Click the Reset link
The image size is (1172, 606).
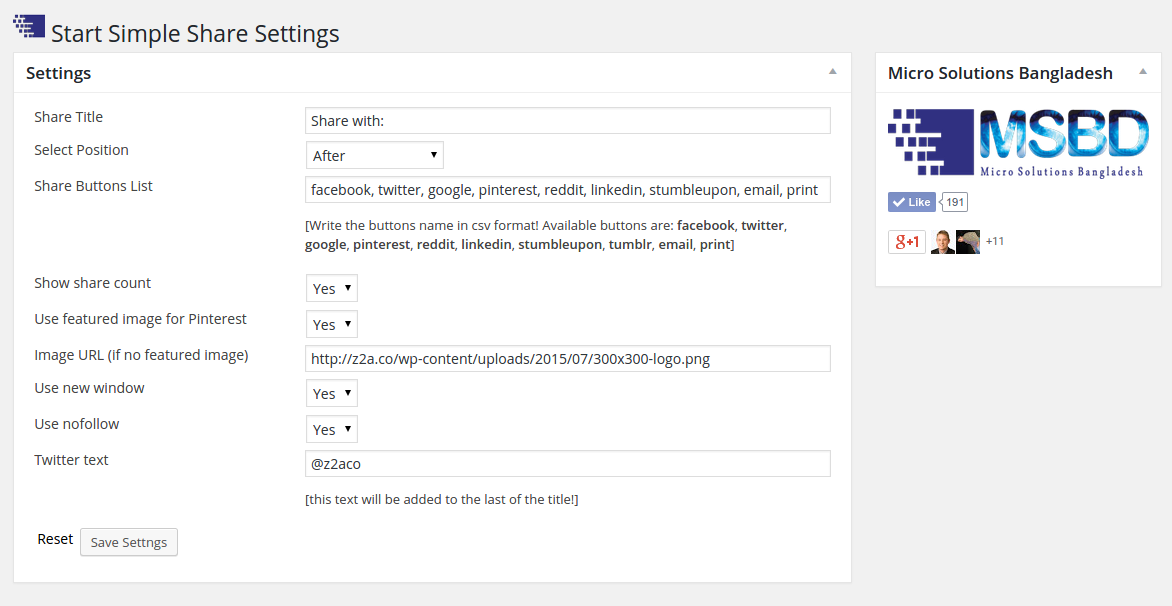(55, 539)
